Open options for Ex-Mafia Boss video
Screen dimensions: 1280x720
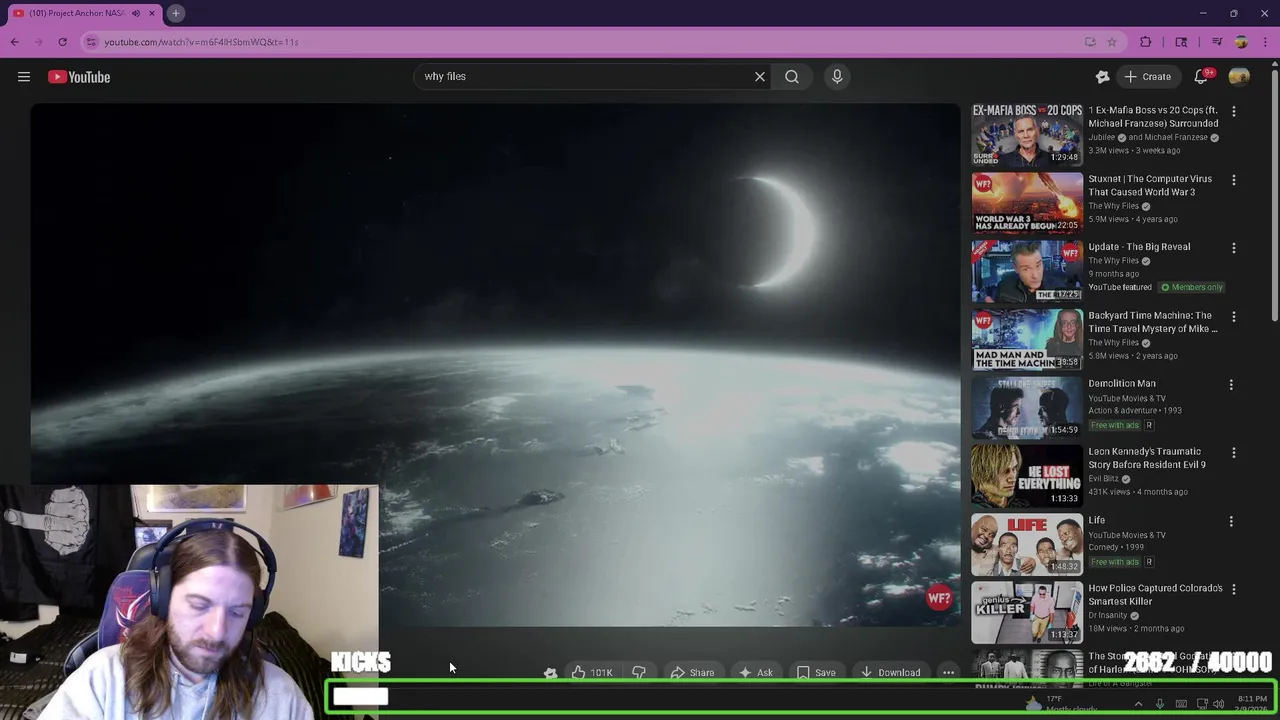pyautogui.click(x=1233, y=111)
